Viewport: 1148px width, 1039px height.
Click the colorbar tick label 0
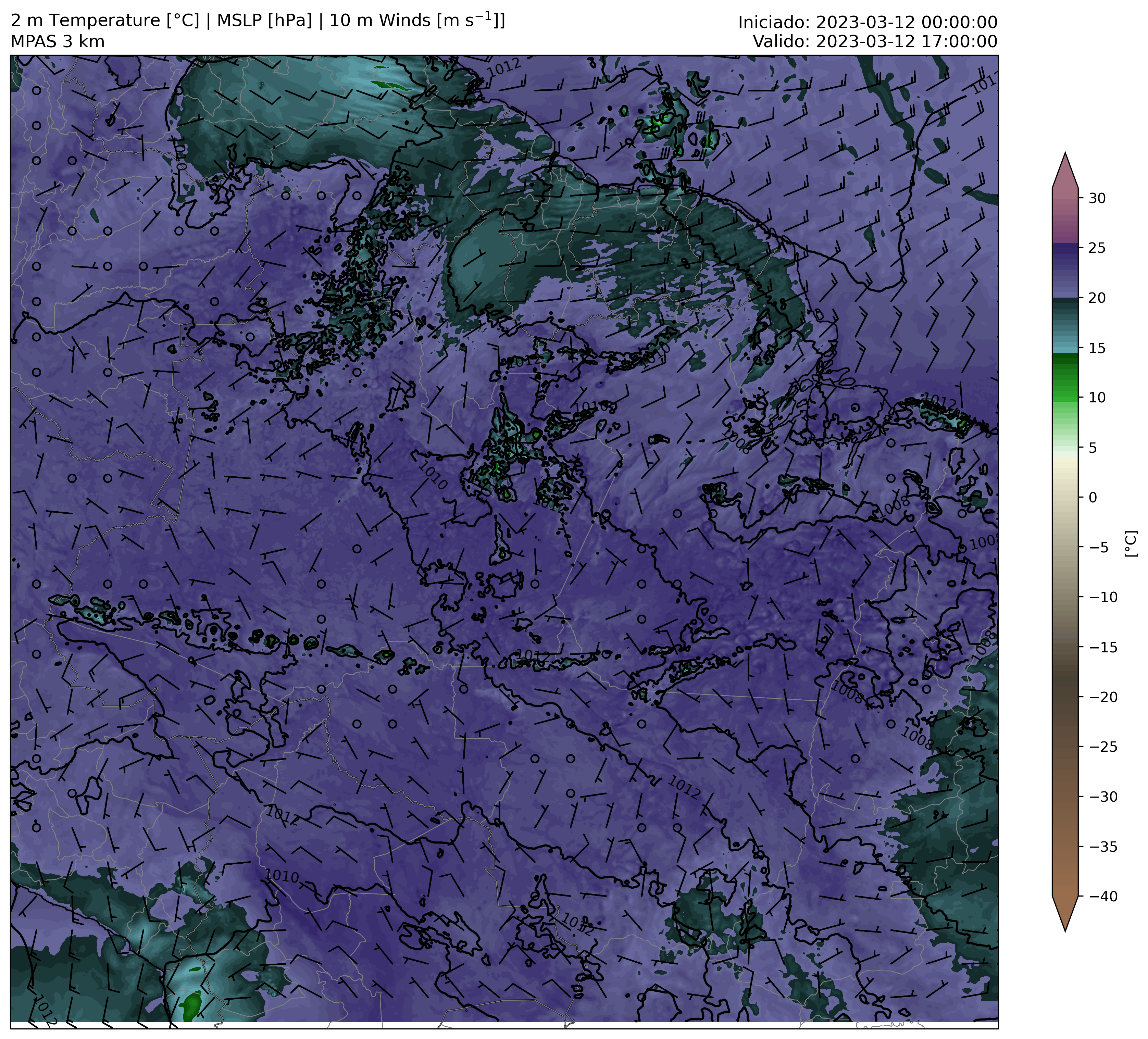(x=1093, y=498)
